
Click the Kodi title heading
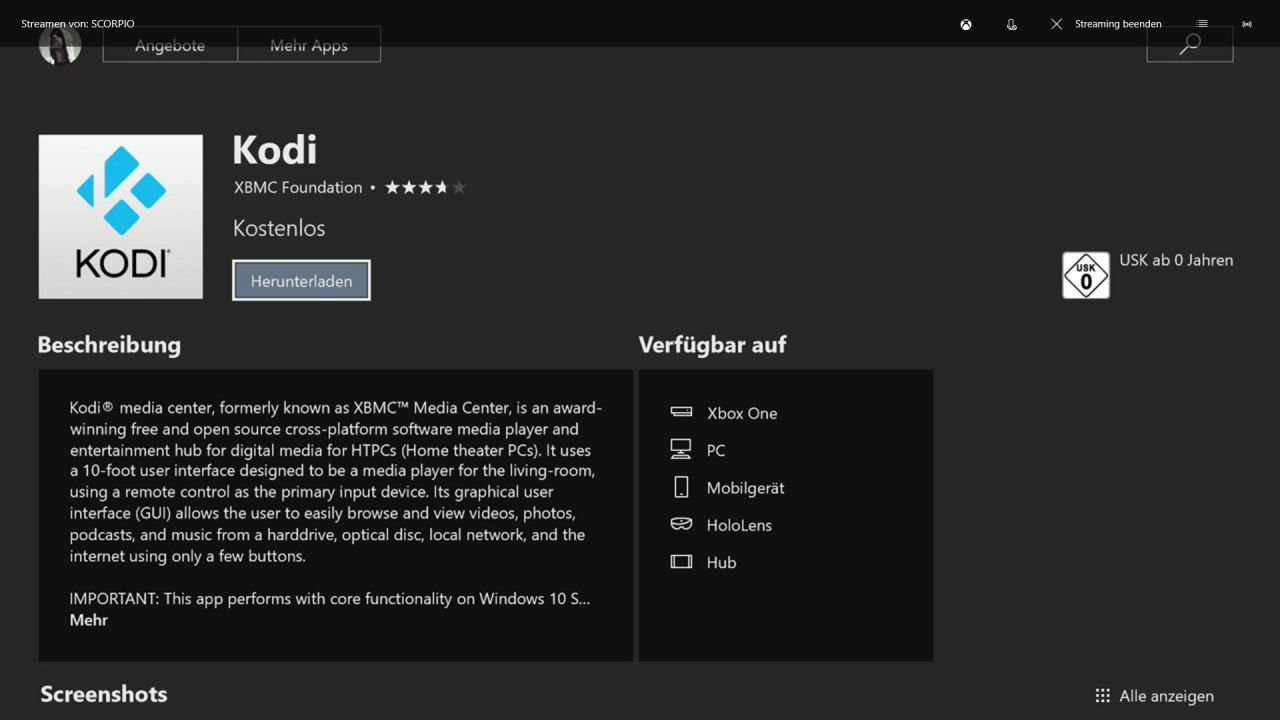[275, 150]
